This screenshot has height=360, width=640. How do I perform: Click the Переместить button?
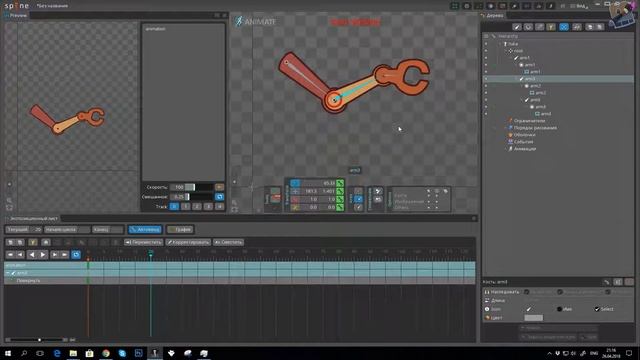pyautogui.click(x=143, y=242)
